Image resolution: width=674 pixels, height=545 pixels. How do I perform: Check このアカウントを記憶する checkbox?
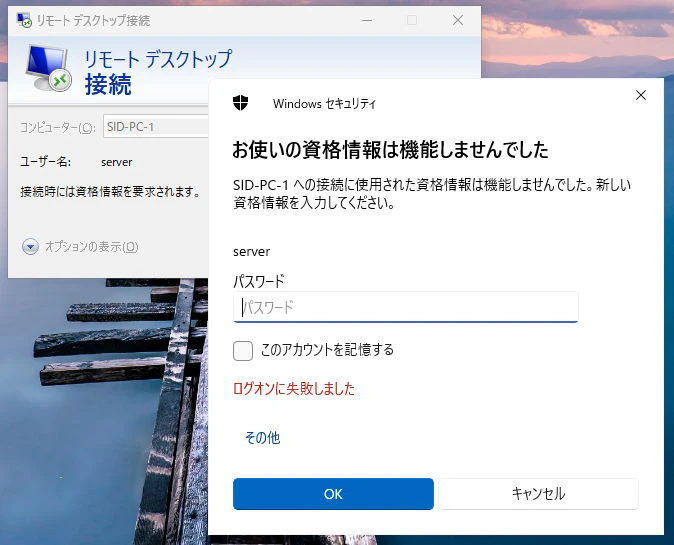click(243, 351)
